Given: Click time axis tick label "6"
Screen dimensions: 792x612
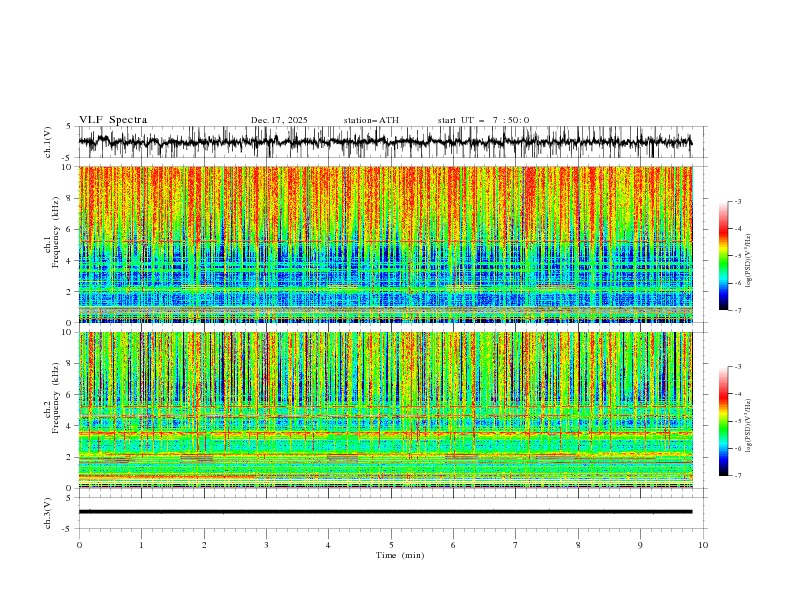Looking at the screenshot, I should click(453, 545).
